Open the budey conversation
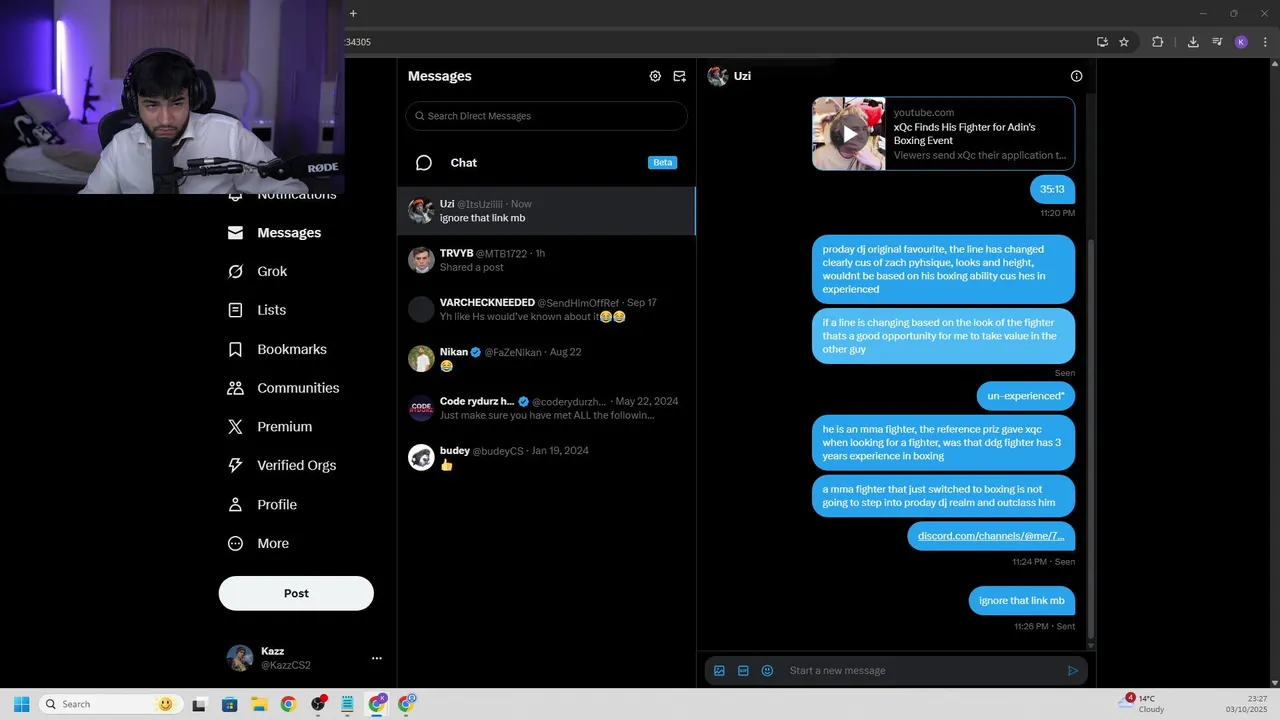The height and width of the screenshot is (720, 1280). (x=546, y=457)
